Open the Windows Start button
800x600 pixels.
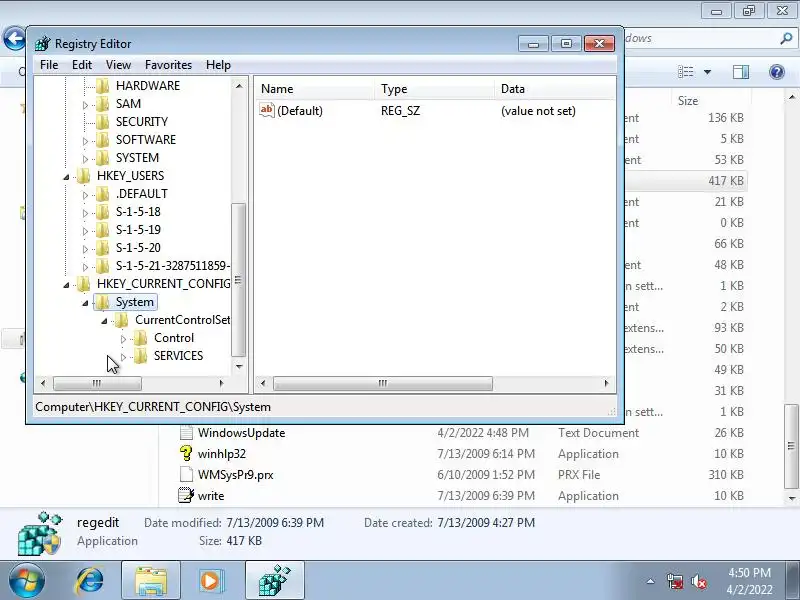[x=26, y=581]
